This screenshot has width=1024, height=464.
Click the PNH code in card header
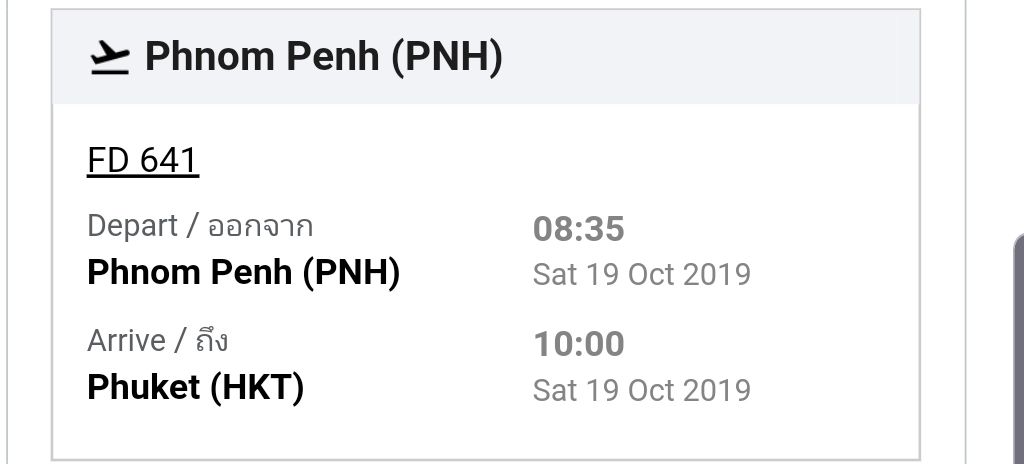(447, 57)
